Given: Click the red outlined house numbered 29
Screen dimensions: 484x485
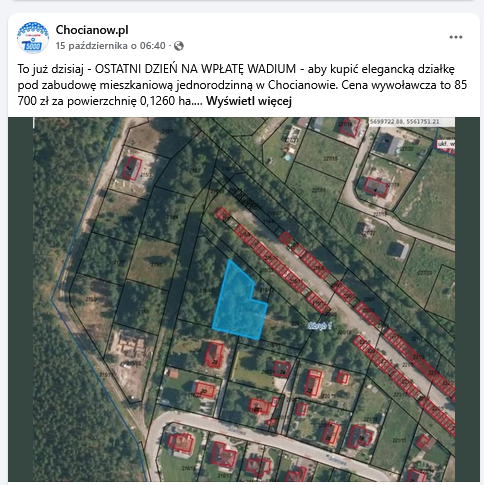Looking at the screenshot, I should (x=214, y=354).
